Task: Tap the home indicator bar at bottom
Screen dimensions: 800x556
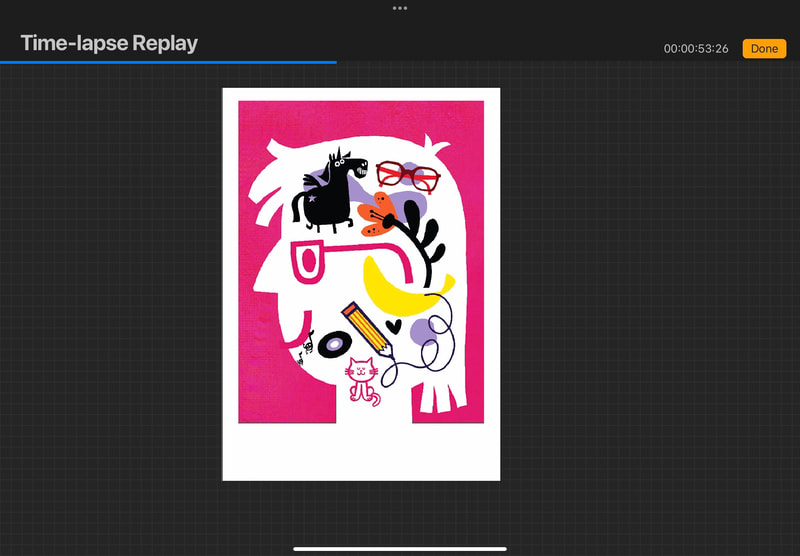Action: coord(400,548)
